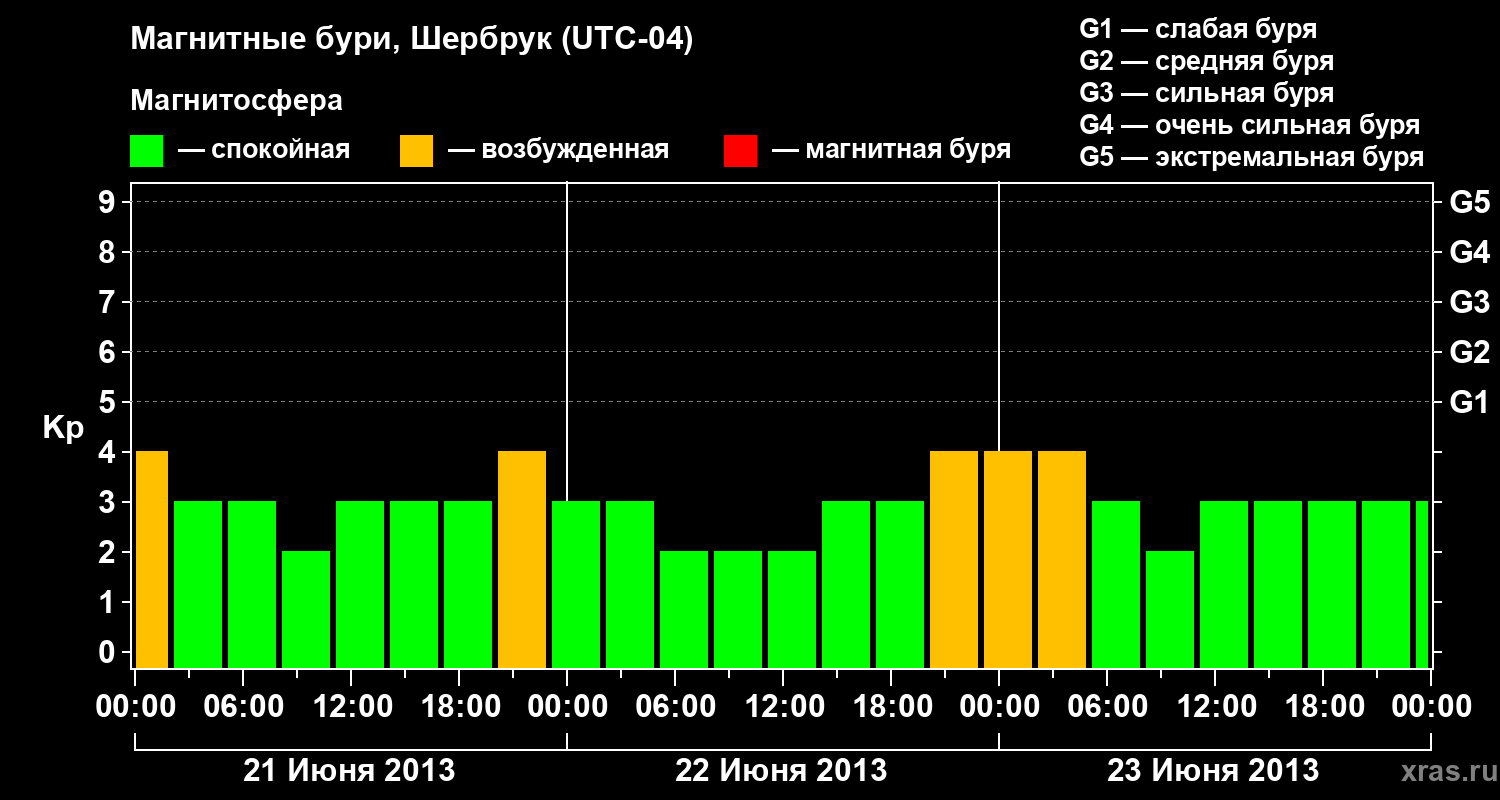Click the '06:00' time label for 21 June

(x=243, y=707)
